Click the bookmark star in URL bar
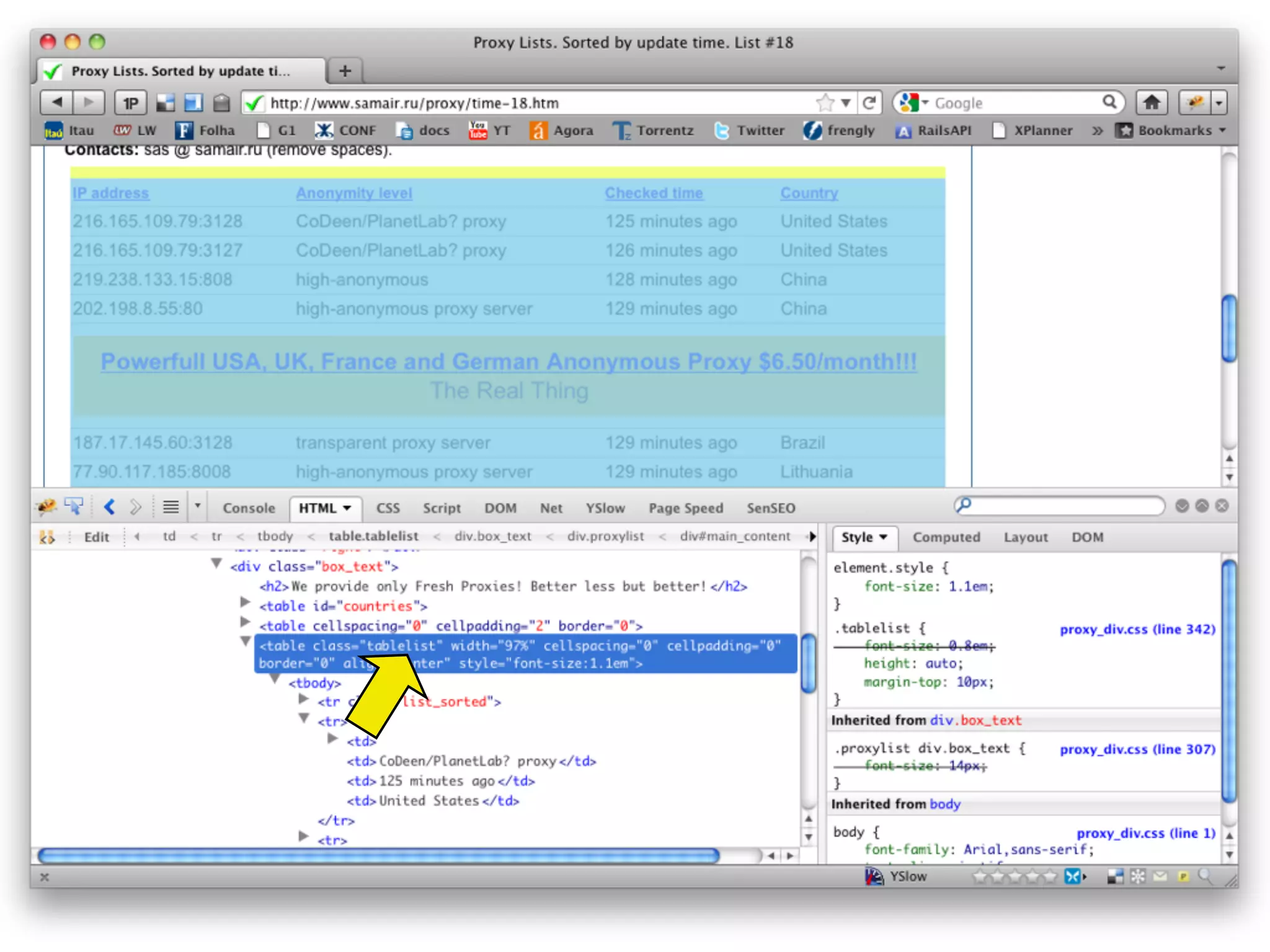This screenshot has height=952, width=1270. (x=825, y=103)
